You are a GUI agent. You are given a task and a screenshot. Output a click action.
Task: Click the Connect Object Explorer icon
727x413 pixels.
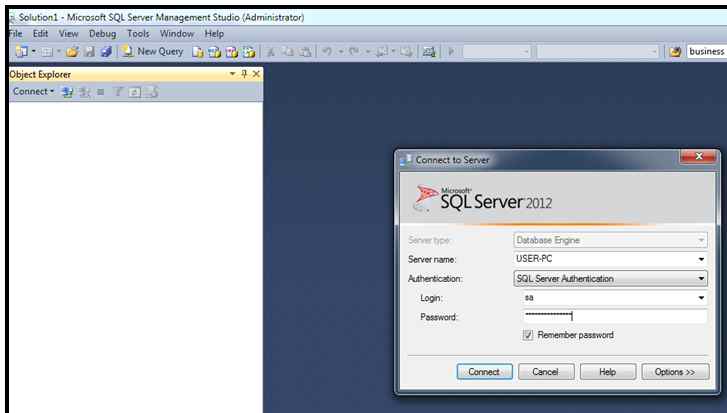(x=67, y=92)
